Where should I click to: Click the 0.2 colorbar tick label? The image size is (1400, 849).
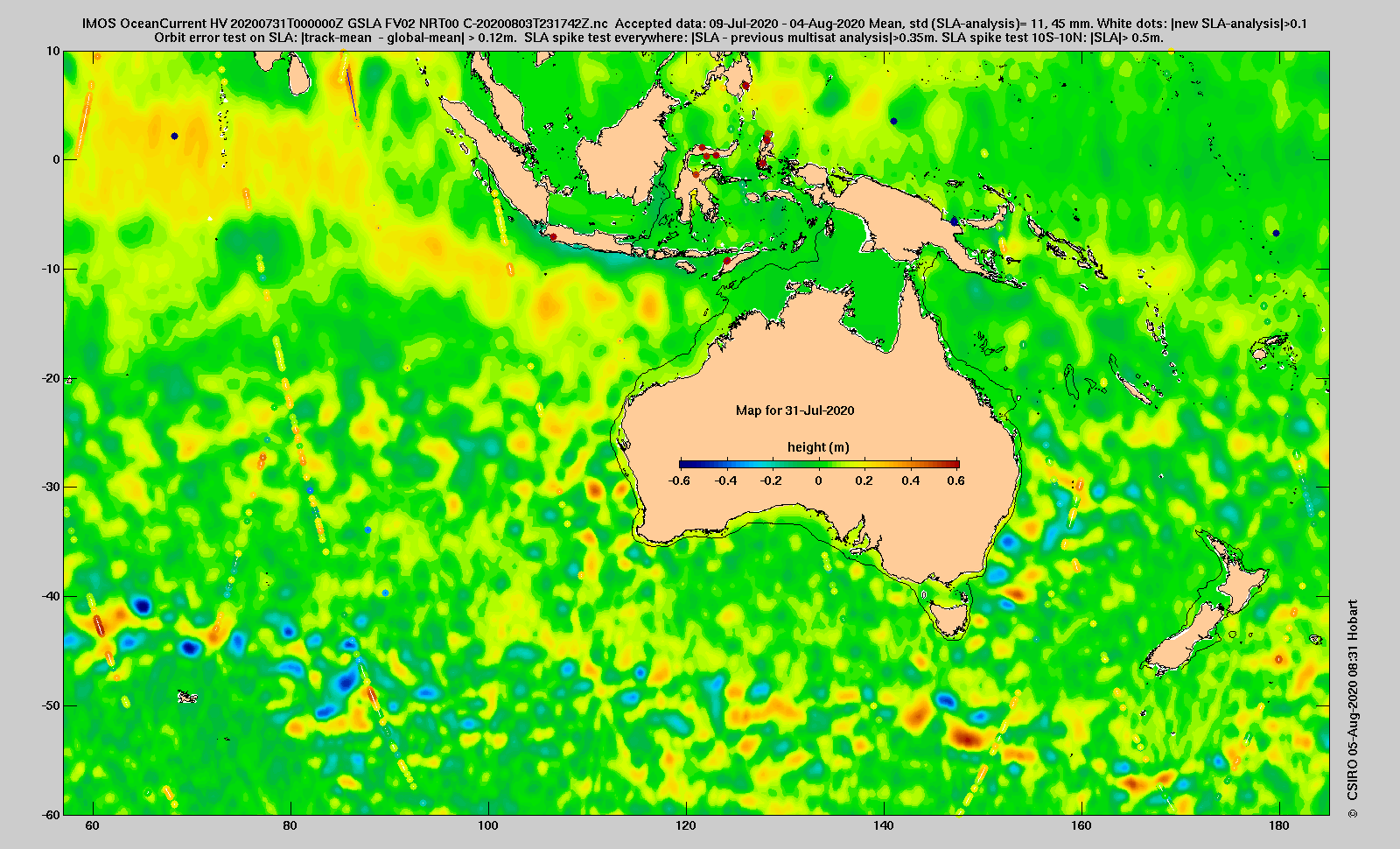(x=864, y=481)
